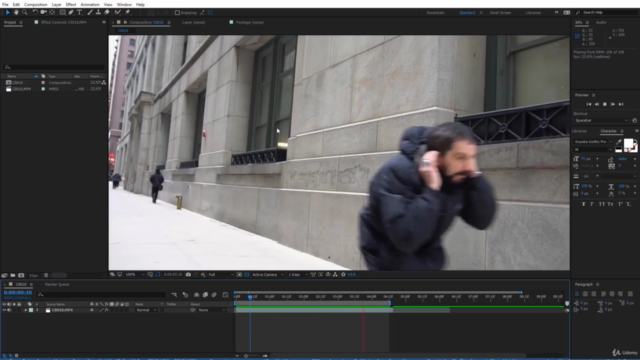Viewport: 640px width, 360px height.
Task: Open the Composition menu
Action: [36, 4]
